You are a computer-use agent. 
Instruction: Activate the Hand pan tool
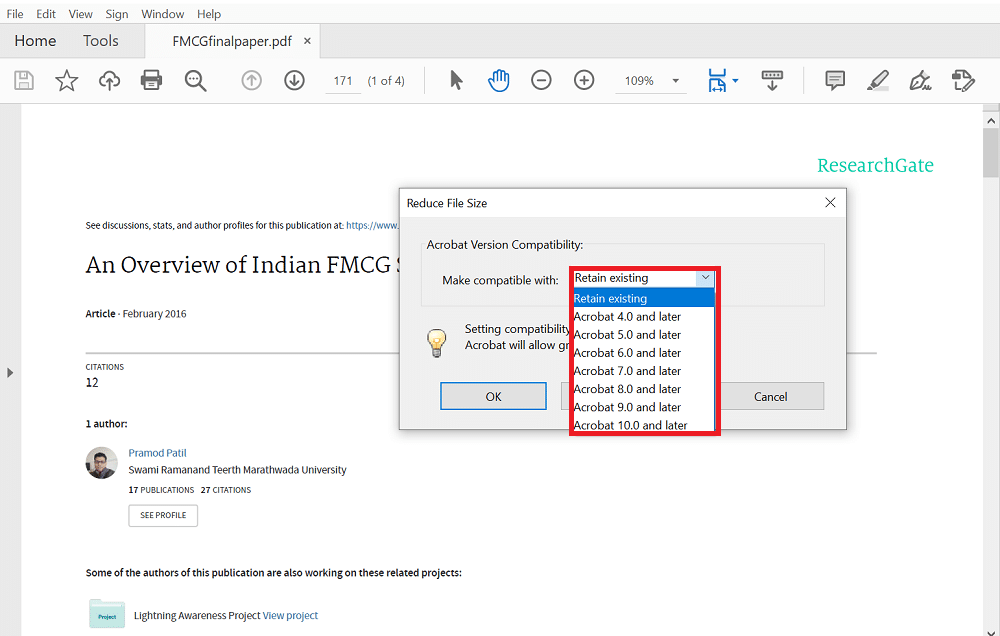[x=498, y=81]
